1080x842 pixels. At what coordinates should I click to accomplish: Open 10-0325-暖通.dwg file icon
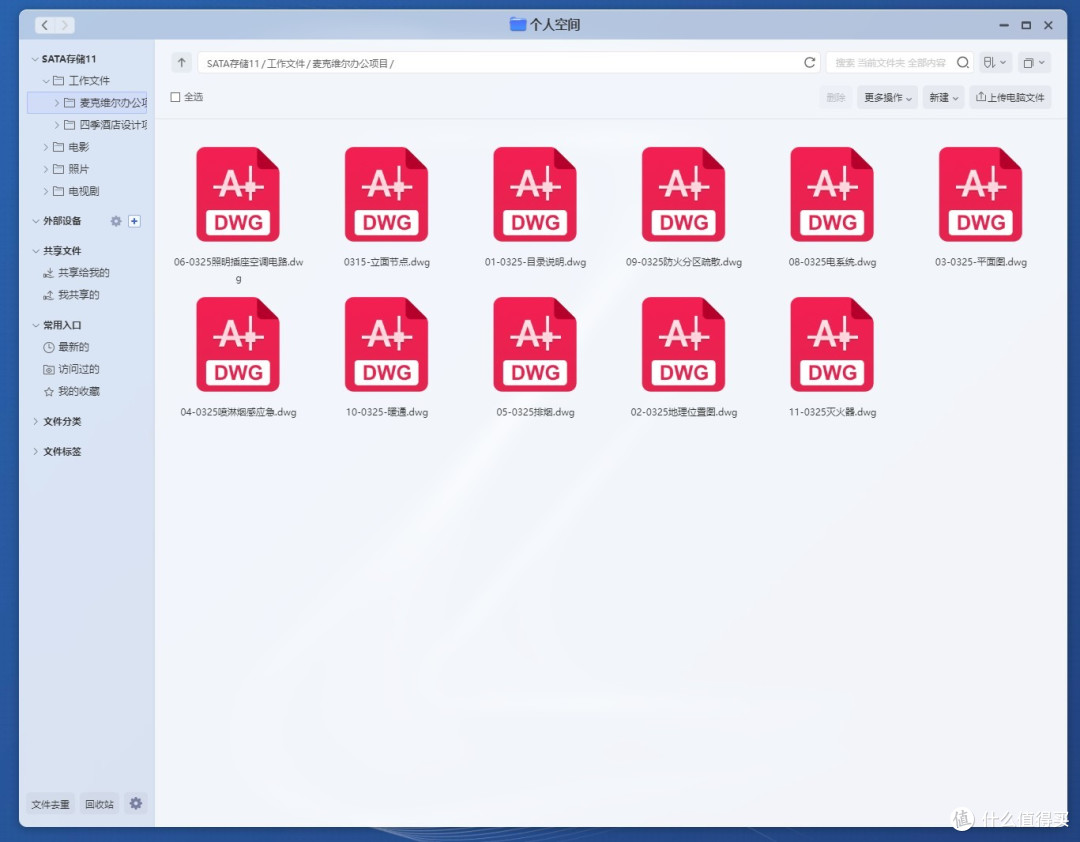386,345
